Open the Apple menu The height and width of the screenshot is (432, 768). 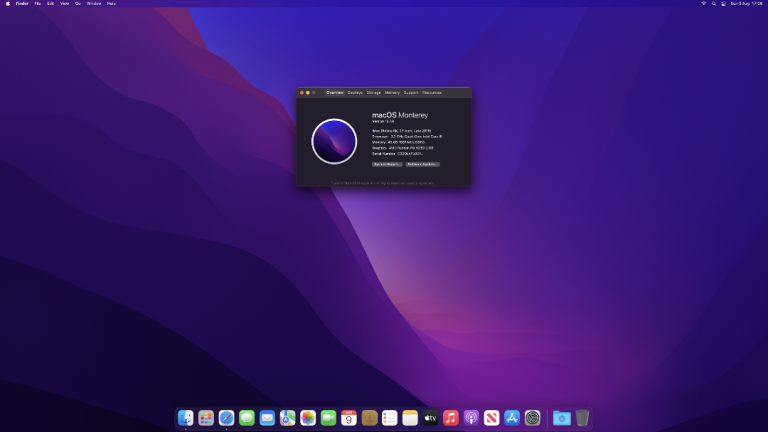point(8,3)
